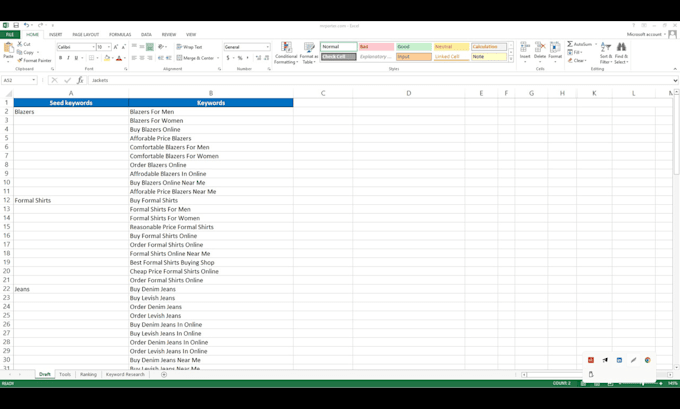Image resolution: width=680 pixels, height=409 pixels.
Task: Open the Fill dropdown
Action: (575, 52)
